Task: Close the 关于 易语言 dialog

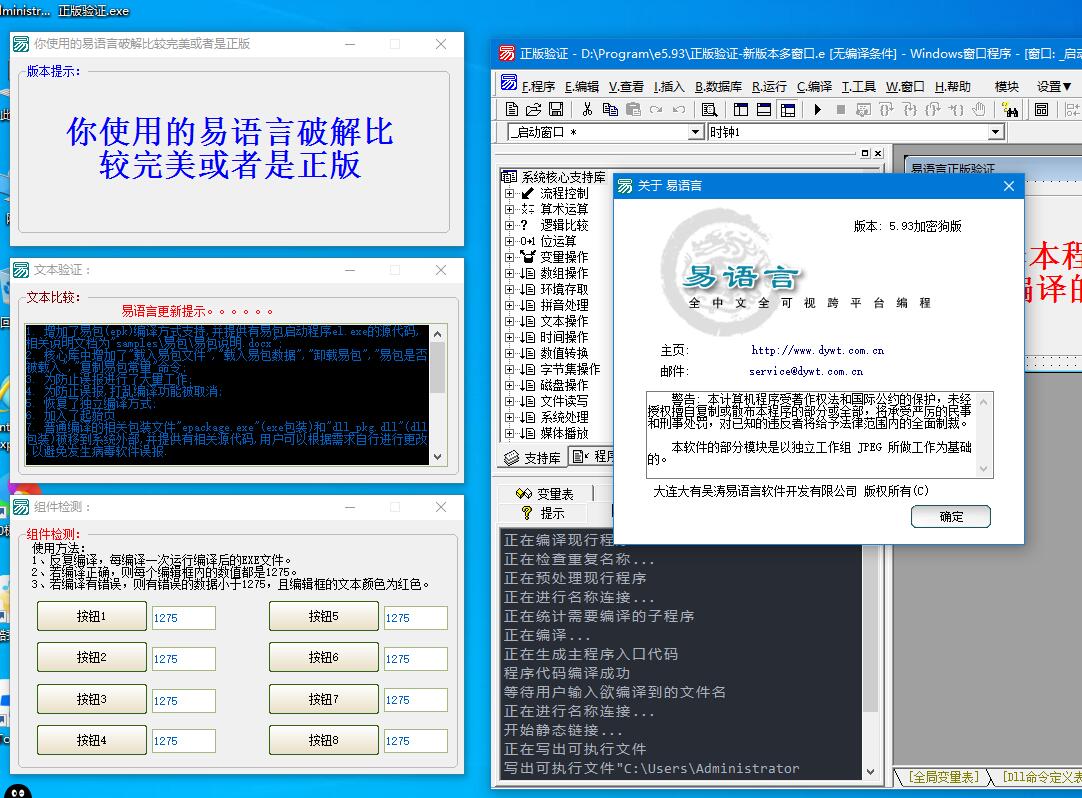Action: [x=1009, y=186]
